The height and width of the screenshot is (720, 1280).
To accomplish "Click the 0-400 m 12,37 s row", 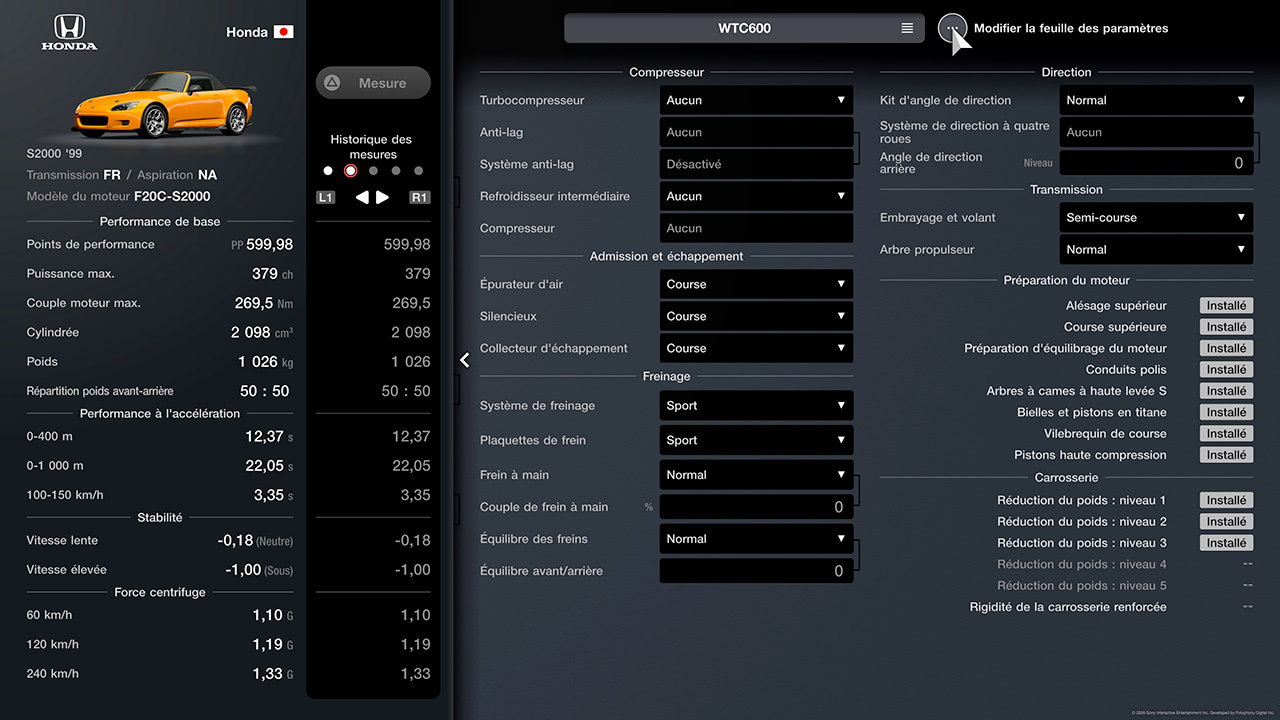I will [x=160, y=436].
